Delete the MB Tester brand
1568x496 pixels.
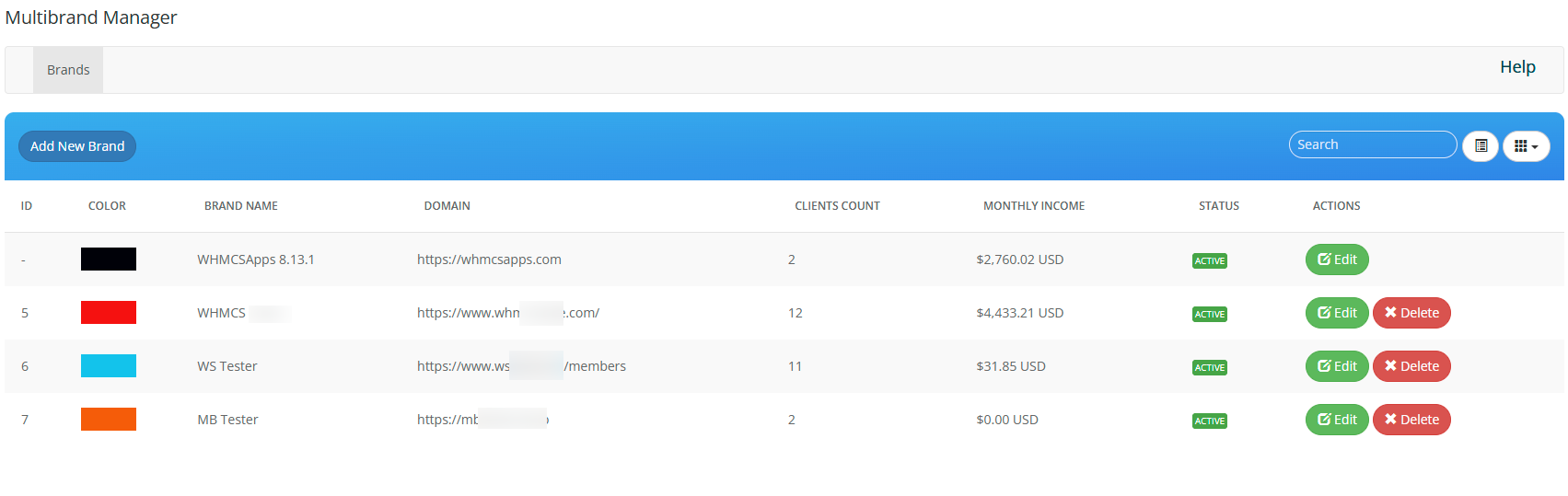point(1411,420)
